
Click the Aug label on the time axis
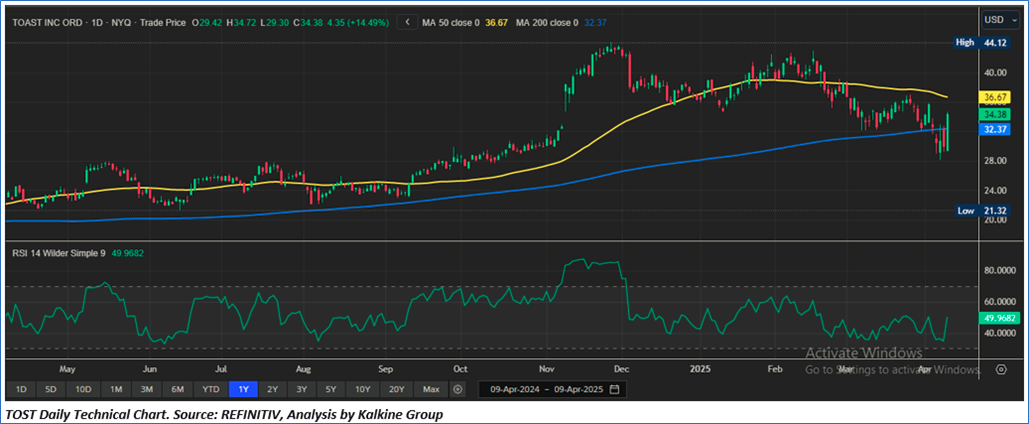point(303,370)
